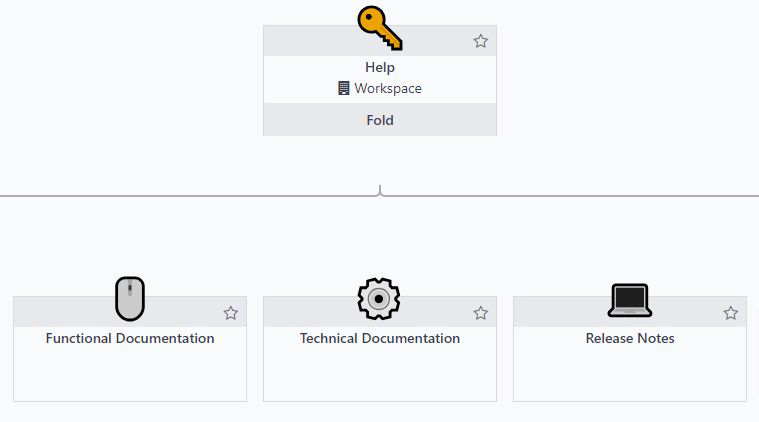This screenshot has width=759, height=422.
Task: Star the Functional Documentation card
Action: 231,313
